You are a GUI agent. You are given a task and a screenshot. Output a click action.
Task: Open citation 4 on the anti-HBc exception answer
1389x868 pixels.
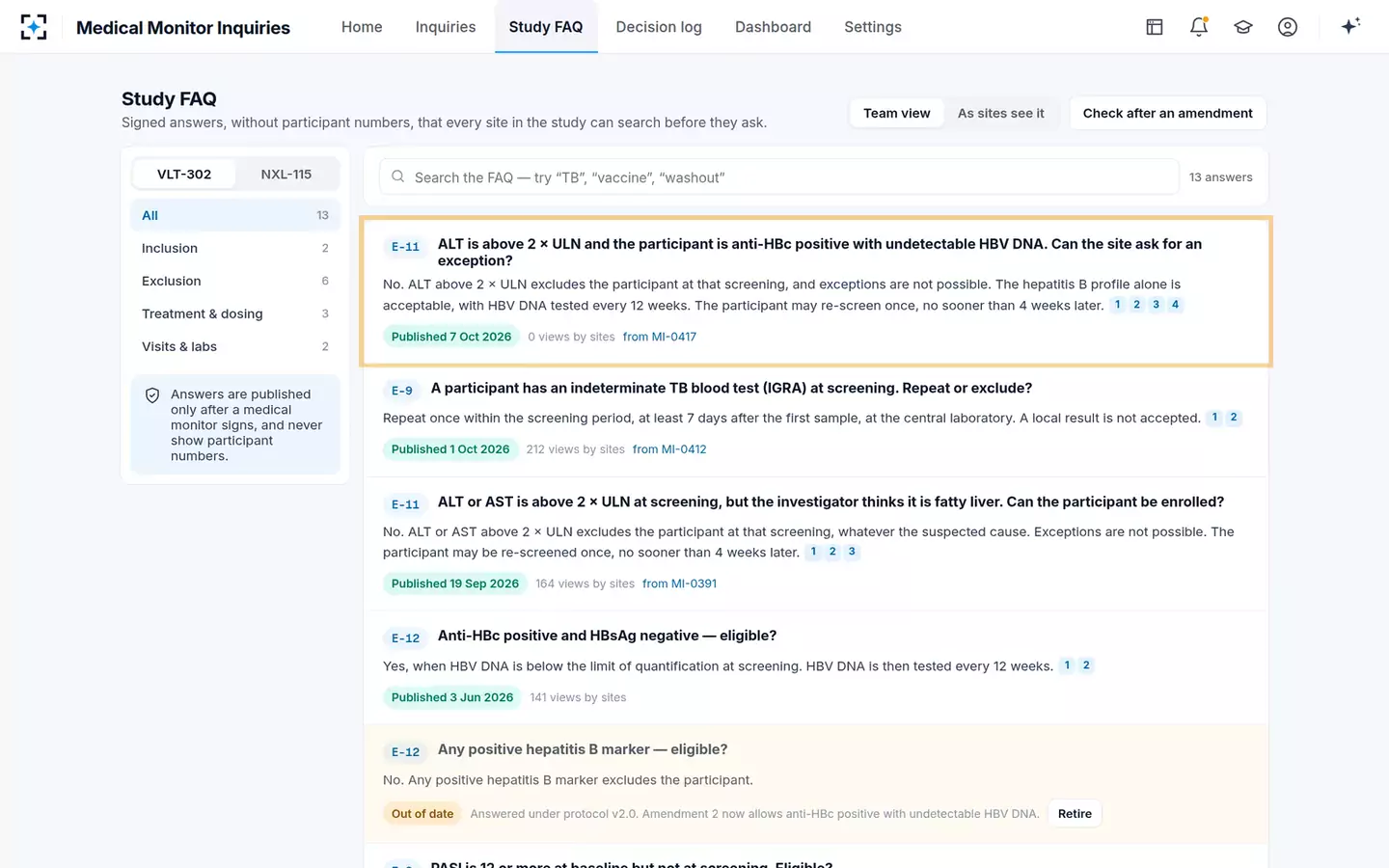pyautogui.click(x=1175, y=305)
